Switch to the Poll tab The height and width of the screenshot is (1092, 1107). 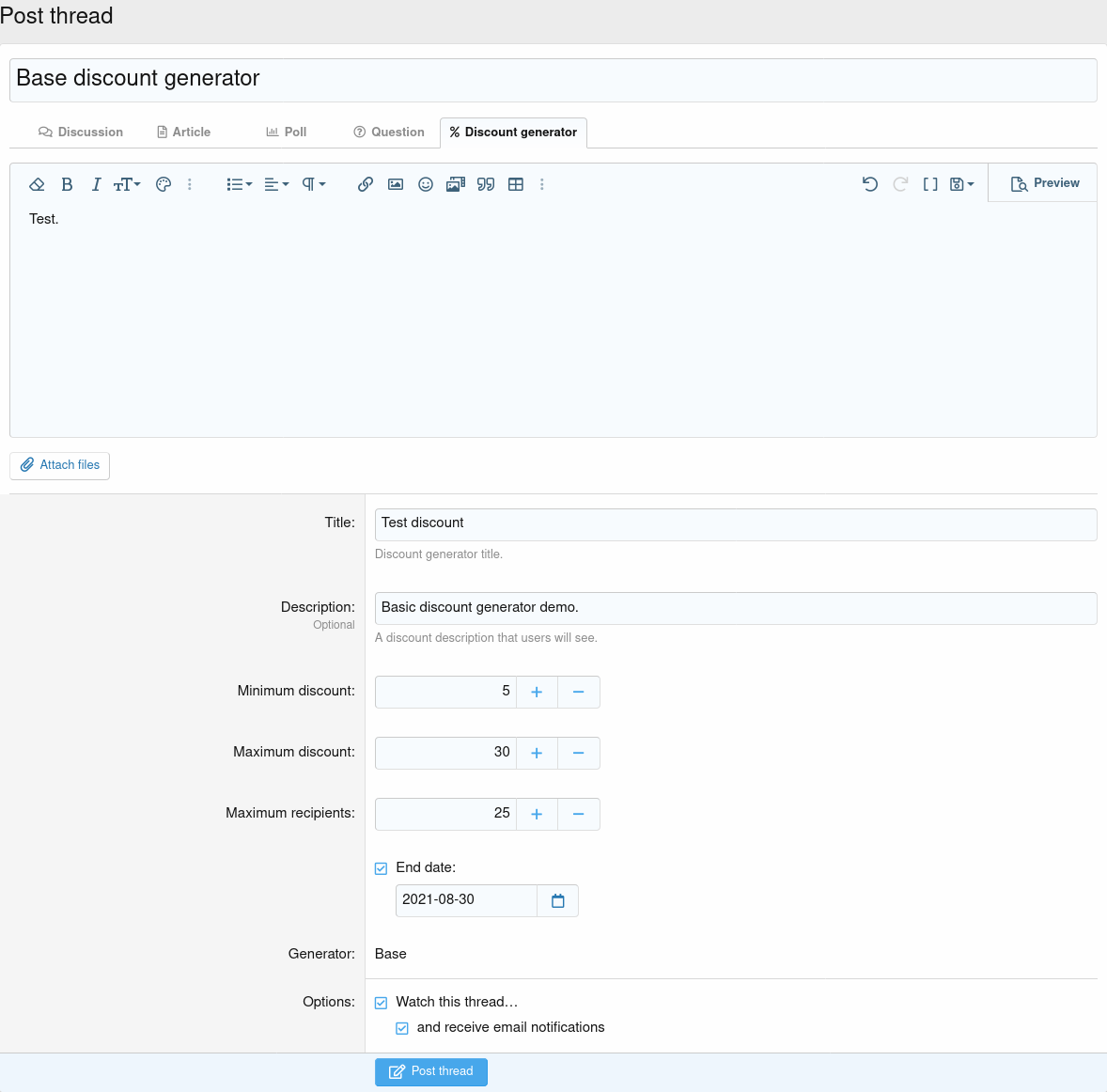coord(287,133)
